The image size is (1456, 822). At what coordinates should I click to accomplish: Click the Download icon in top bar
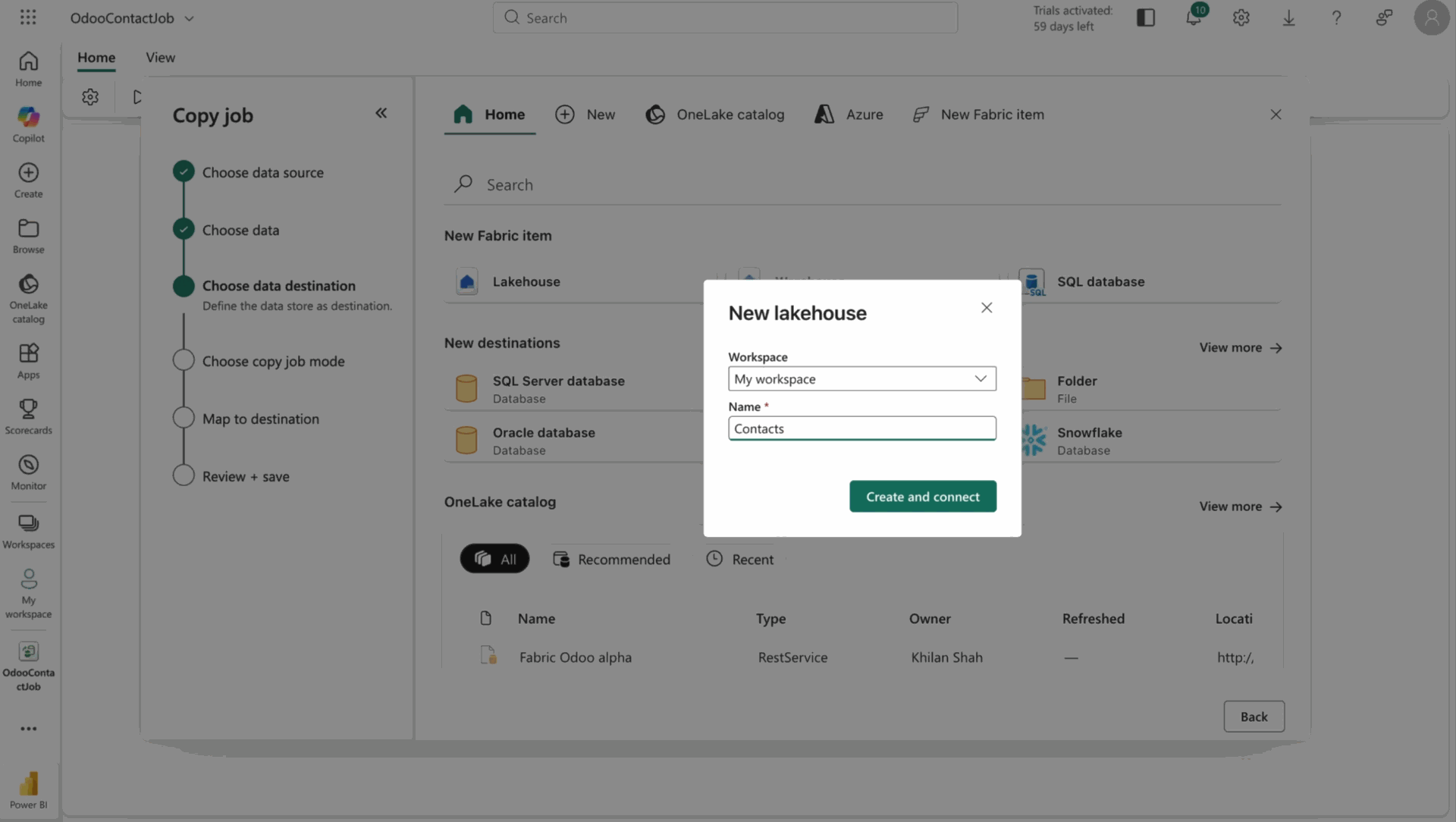coord(1288,17)
